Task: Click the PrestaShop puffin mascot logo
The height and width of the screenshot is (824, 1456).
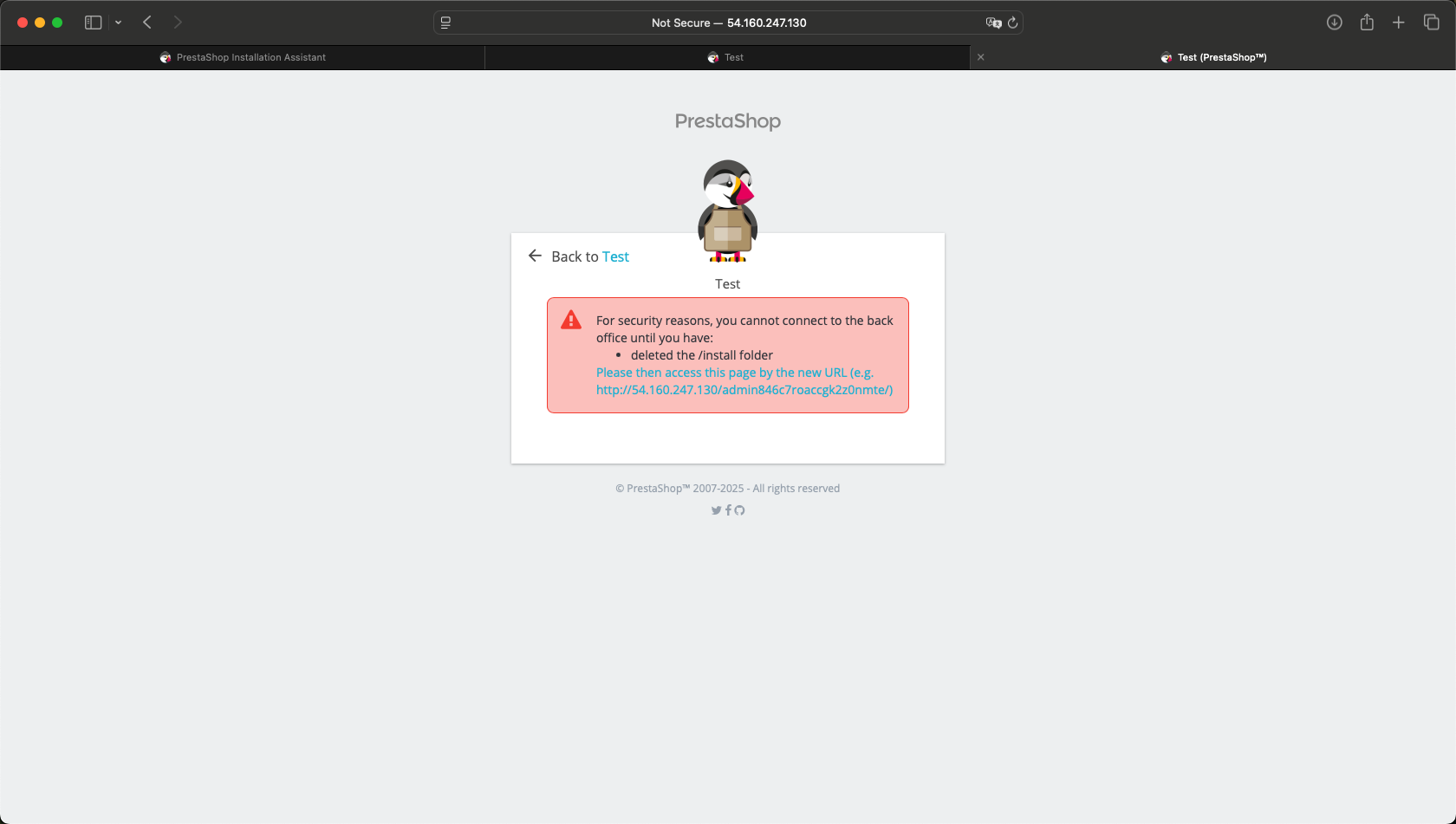Action: coord(728,211)
